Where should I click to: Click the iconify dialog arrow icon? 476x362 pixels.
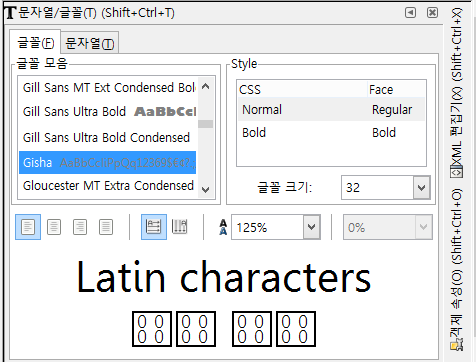coord(410,13)
